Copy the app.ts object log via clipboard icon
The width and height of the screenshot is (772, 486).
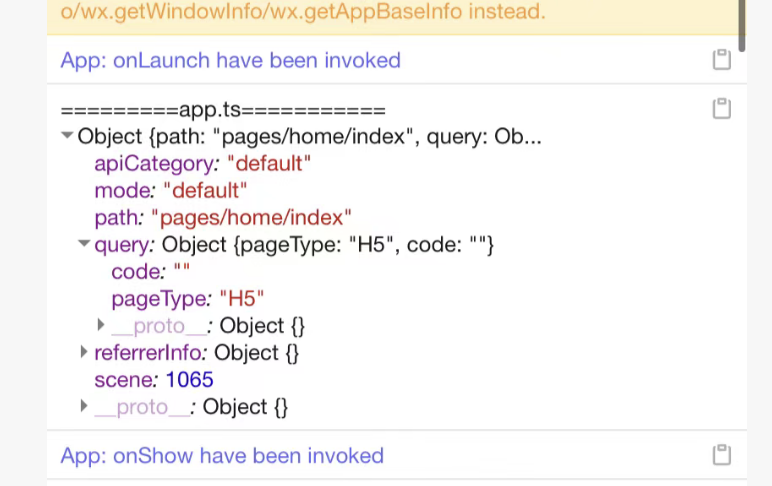721,108
